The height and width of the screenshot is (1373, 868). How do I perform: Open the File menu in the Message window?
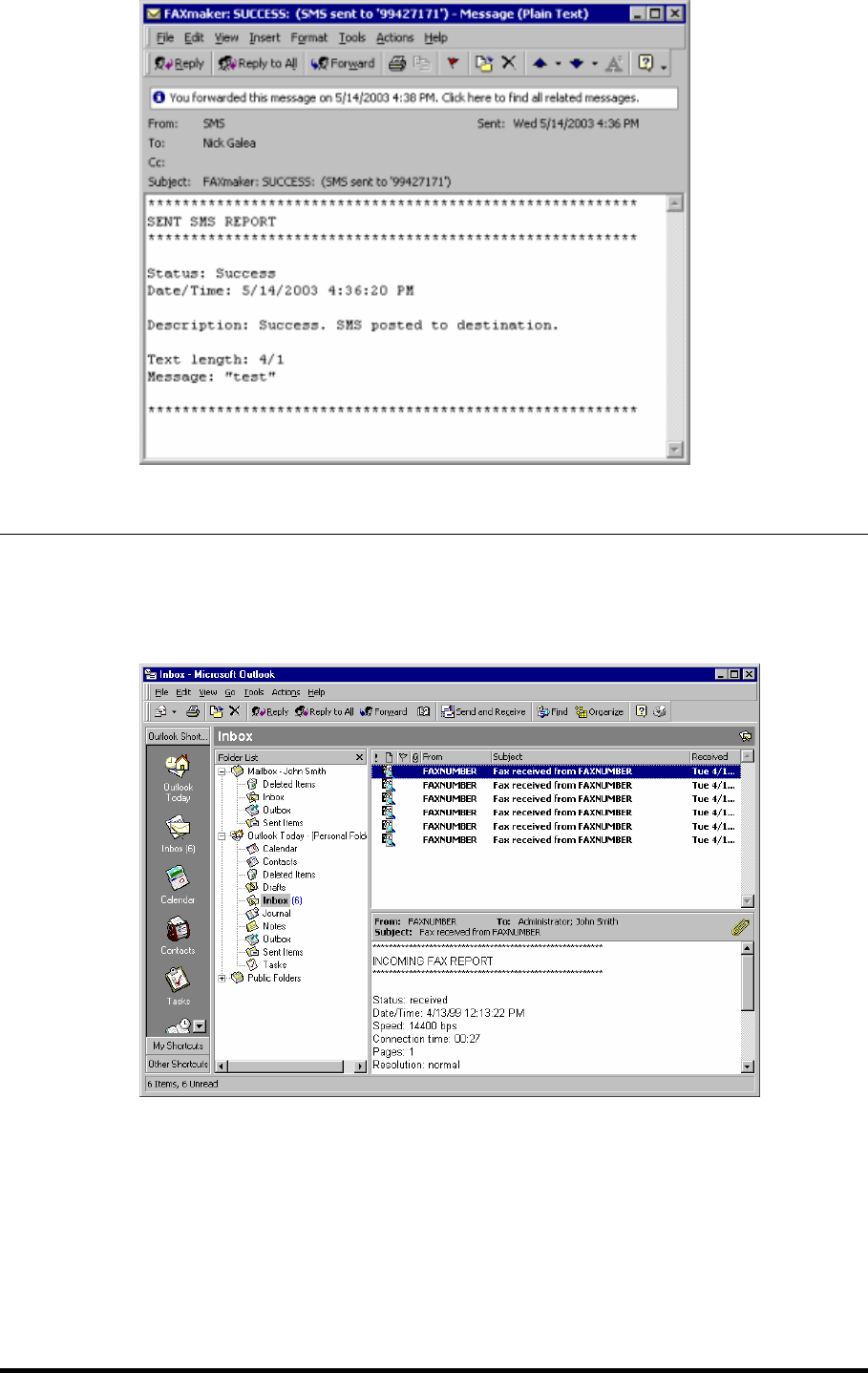165,37
